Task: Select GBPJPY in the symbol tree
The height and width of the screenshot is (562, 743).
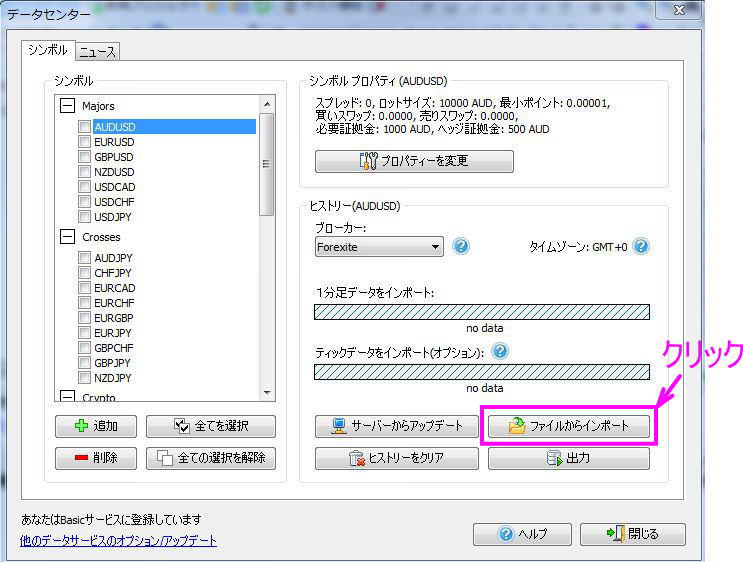Action: coord(112,363)
